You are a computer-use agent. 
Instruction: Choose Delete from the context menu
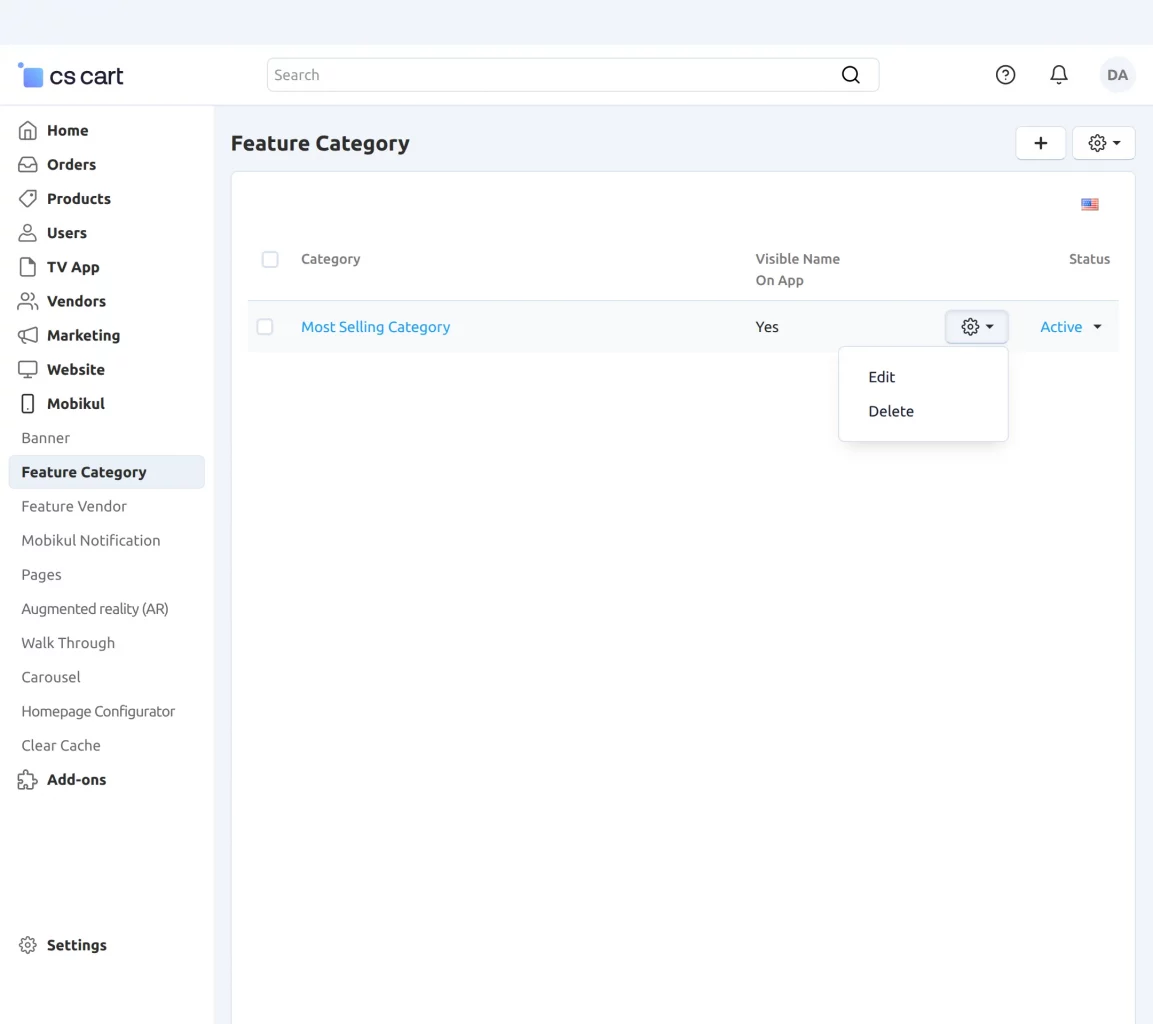coord(890,411)
